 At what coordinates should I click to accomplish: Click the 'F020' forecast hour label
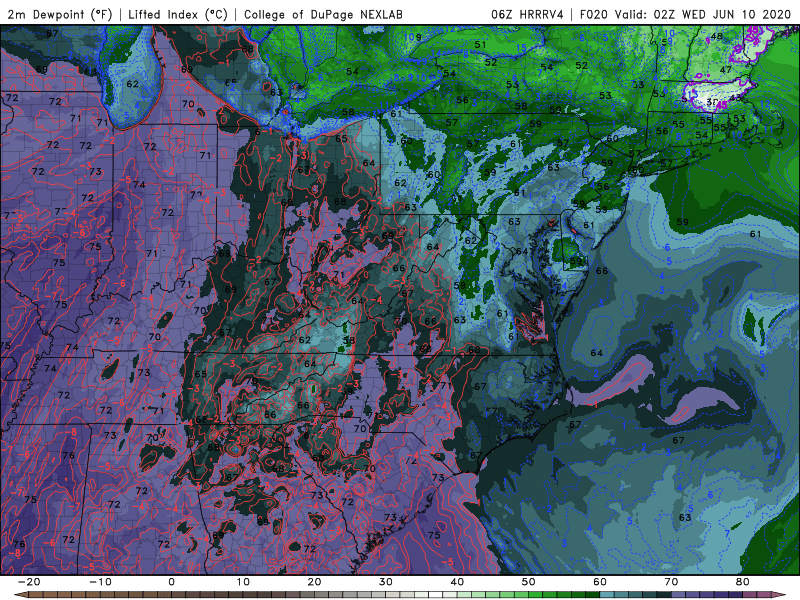593,14
